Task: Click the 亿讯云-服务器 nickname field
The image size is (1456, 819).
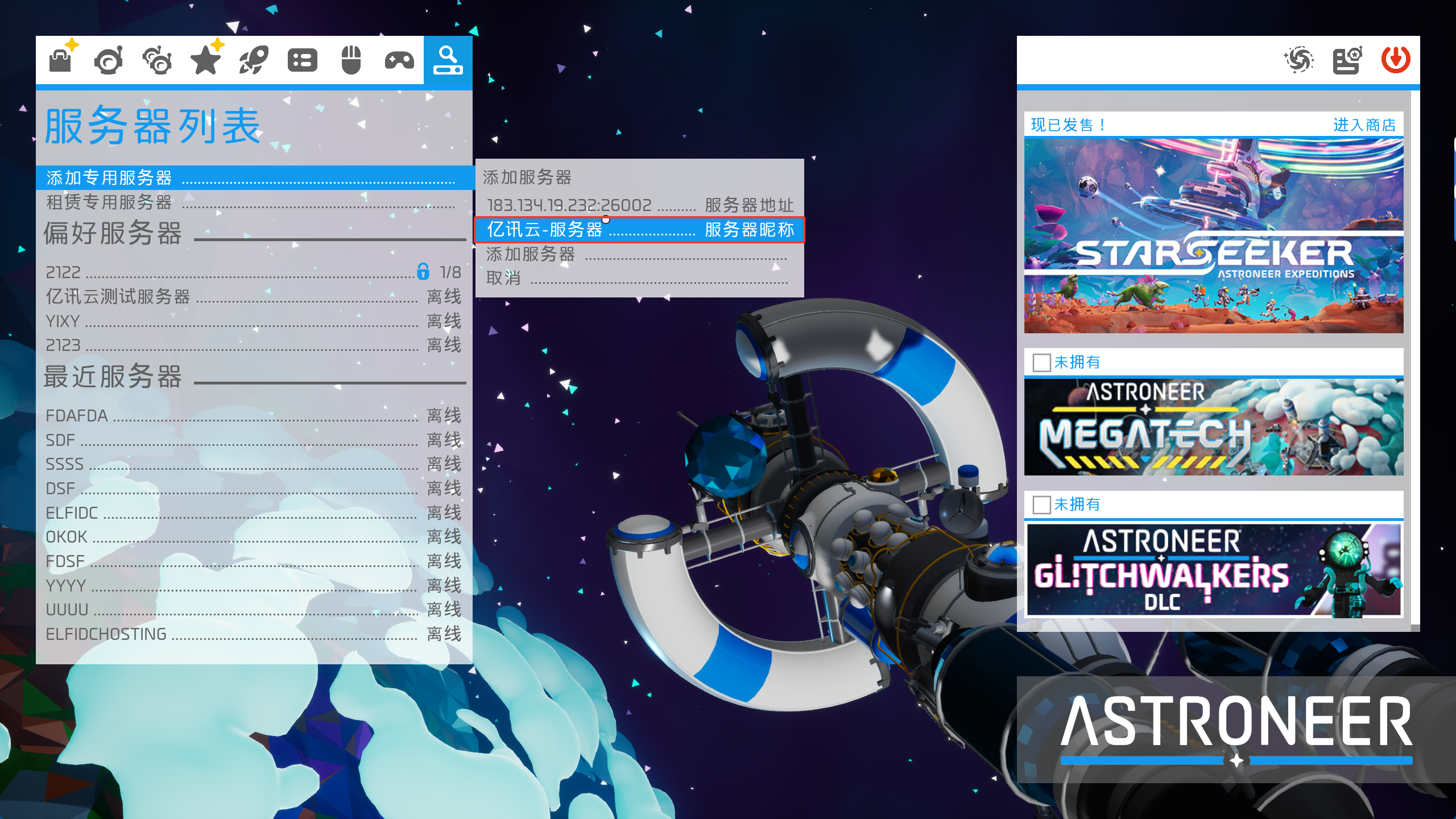Action: pos(639,229)
